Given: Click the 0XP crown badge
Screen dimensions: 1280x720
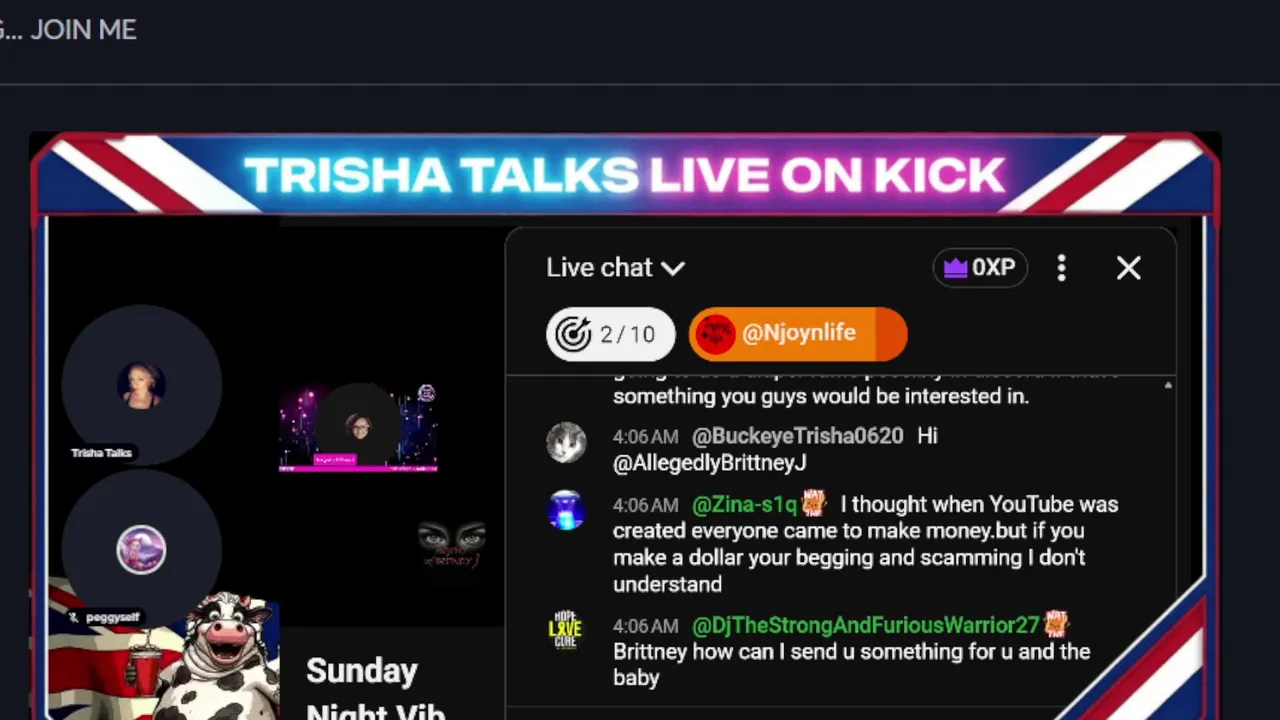Looking at the screenshot, I should click(980, 268).
